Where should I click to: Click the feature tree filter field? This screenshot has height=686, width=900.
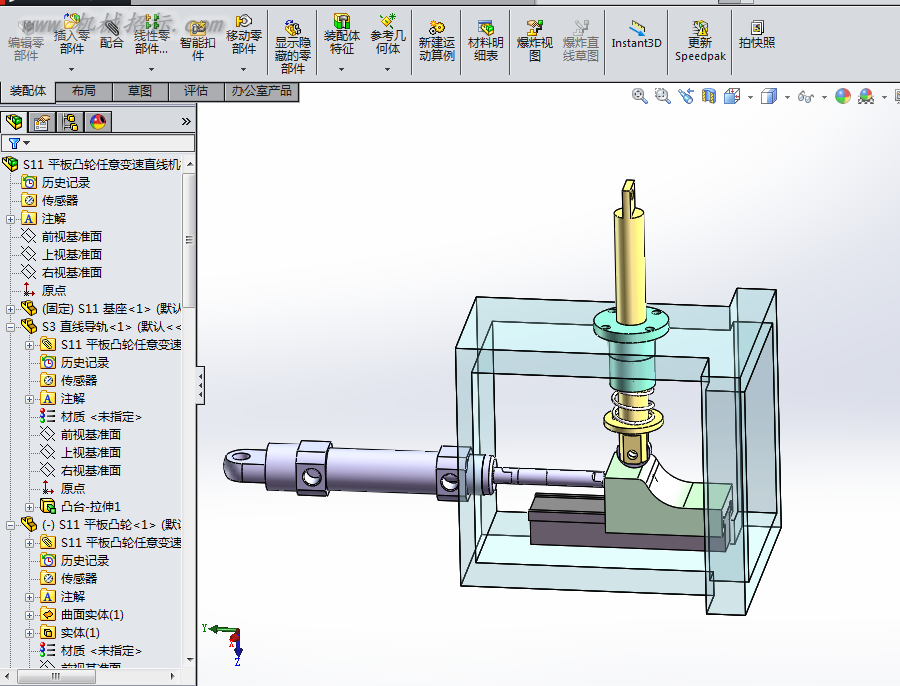[x=98, y=143]
